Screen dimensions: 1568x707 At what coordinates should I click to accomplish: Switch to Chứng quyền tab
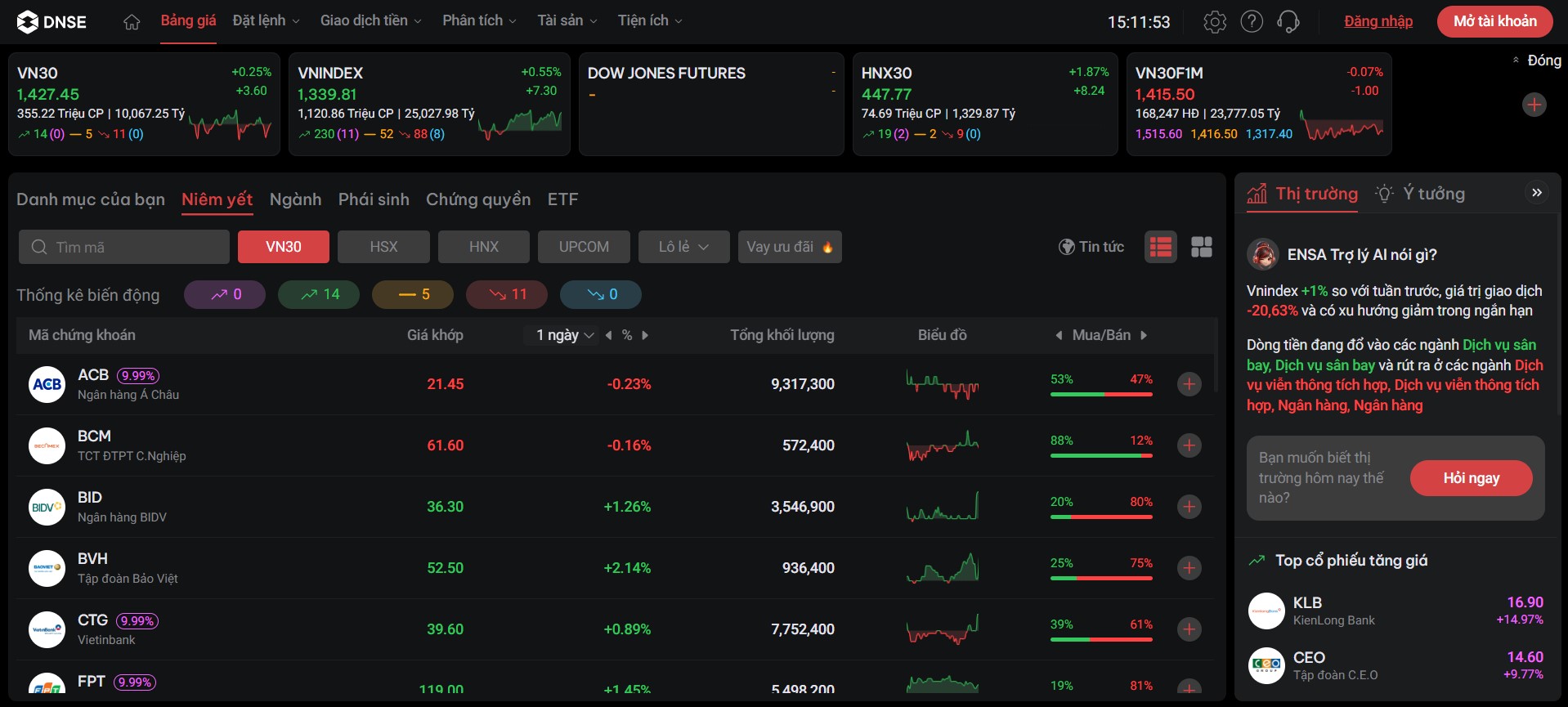pos(478,199)
